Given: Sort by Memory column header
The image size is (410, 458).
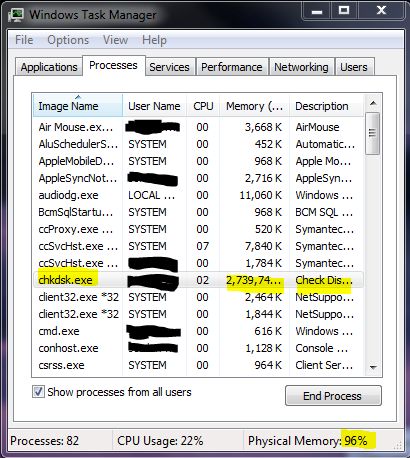Looking at the screenshot, I should click(x=254, y=106).
